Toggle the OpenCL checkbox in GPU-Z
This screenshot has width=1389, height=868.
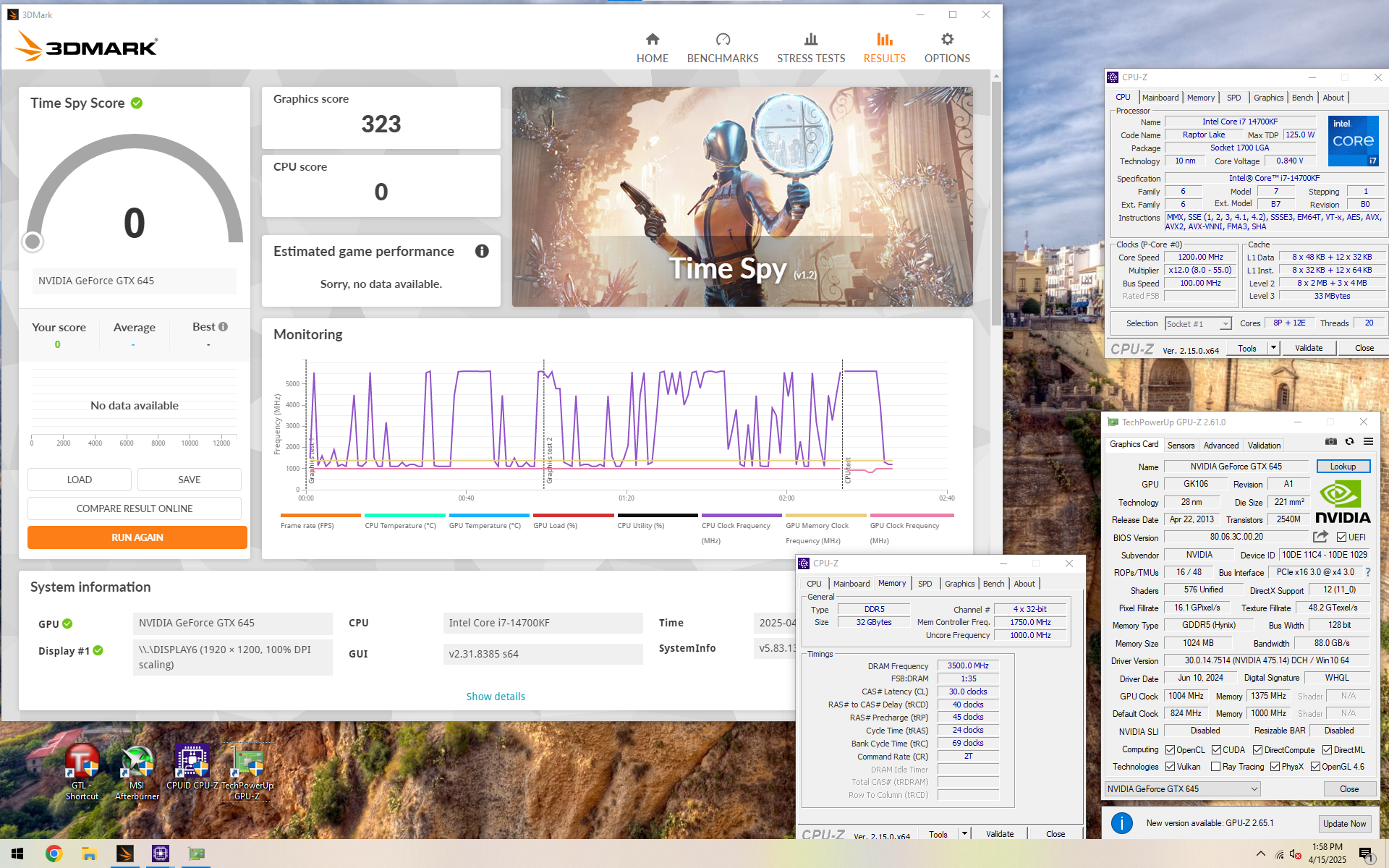(1171, 749)
